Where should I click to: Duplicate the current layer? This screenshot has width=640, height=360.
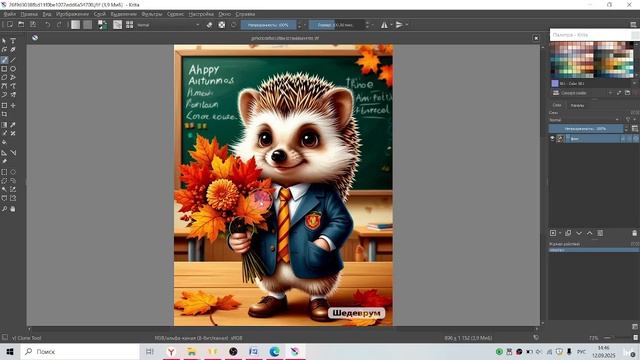(568, 233)
